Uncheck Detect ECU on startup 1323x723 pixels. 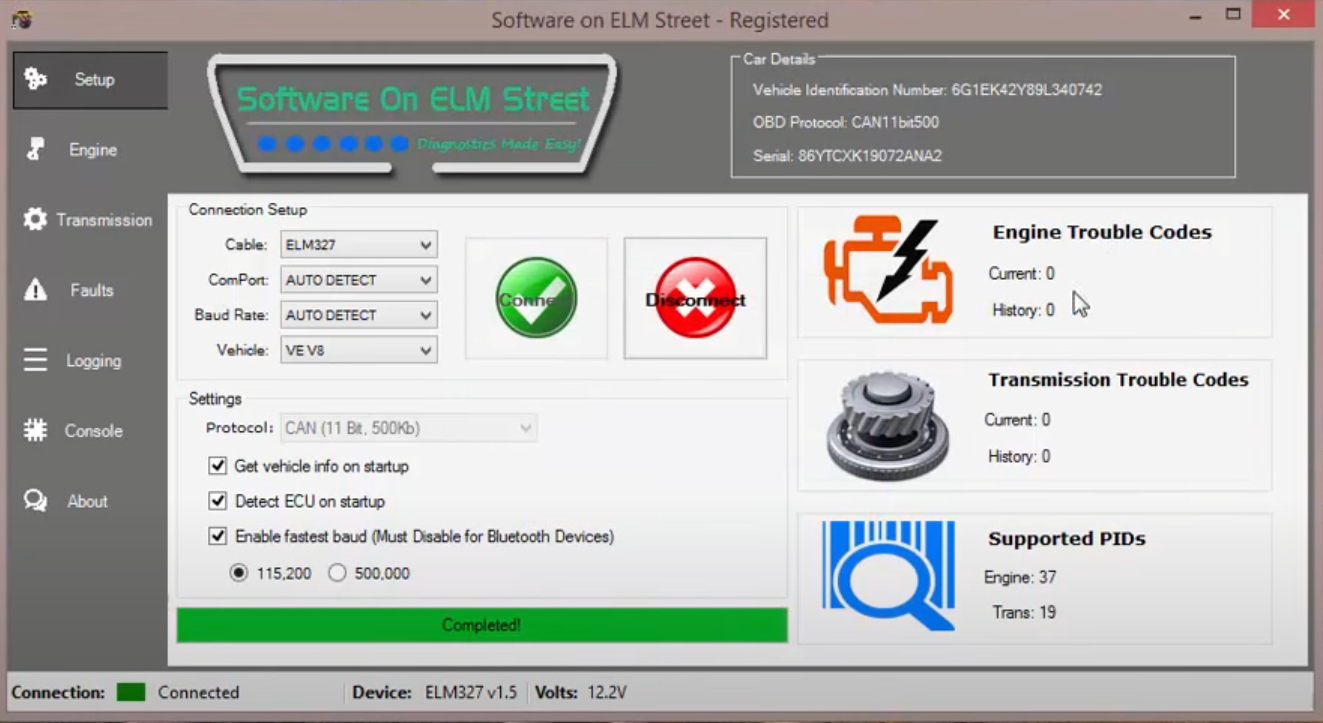[217, 501]
